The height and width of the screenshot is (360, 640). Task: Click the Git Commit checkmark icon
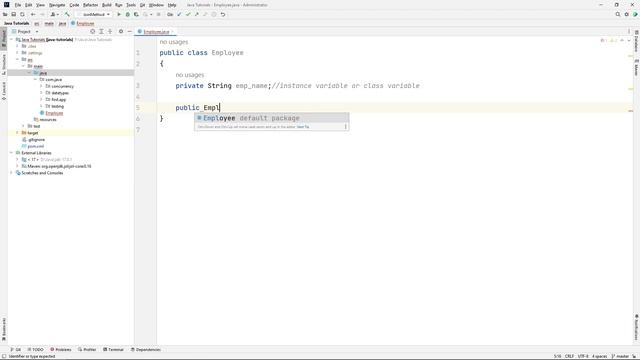(x=188, y=14)
